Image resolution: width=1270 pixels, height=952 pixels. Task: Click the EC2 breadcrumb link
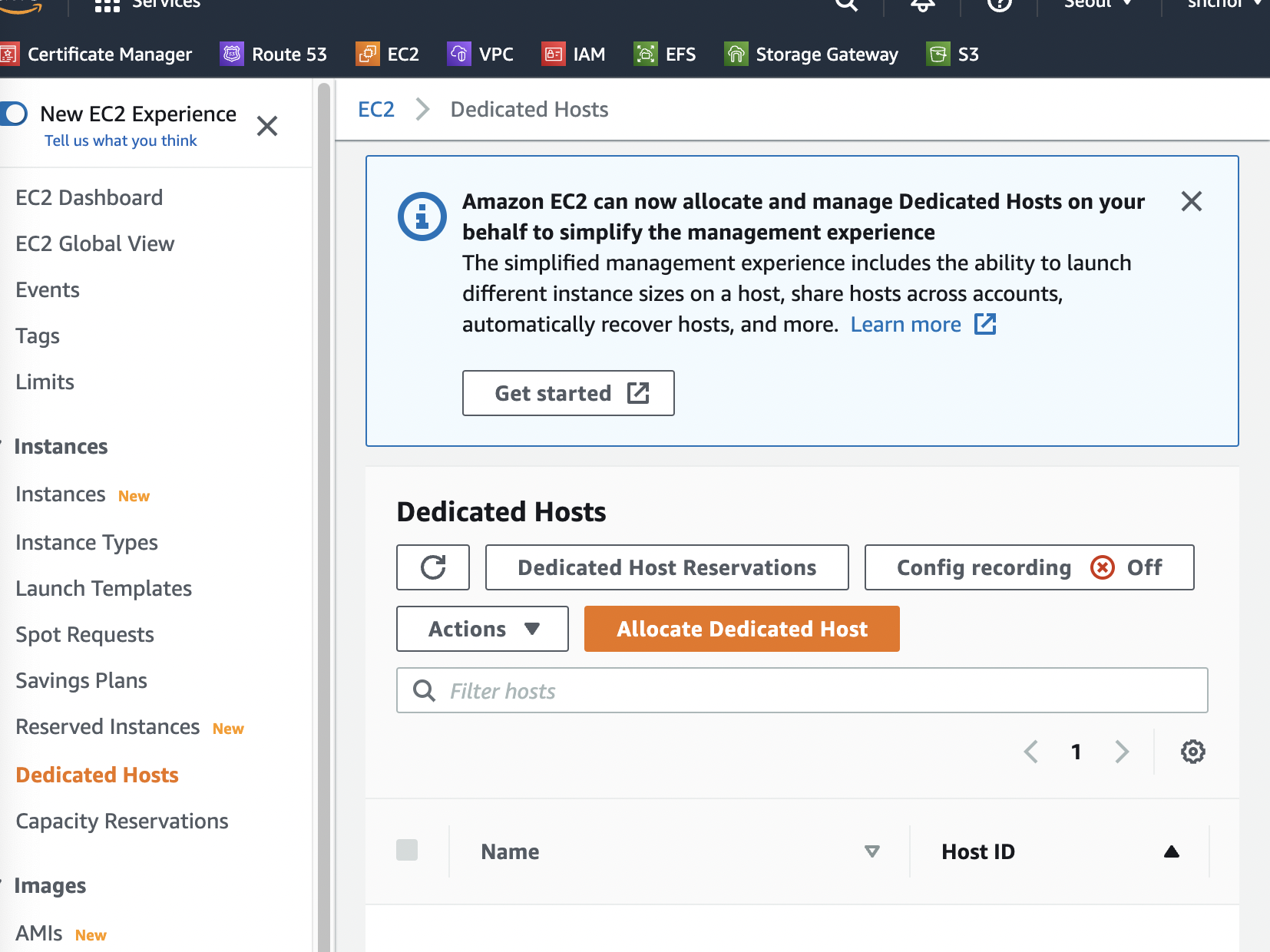pos(376,110)
